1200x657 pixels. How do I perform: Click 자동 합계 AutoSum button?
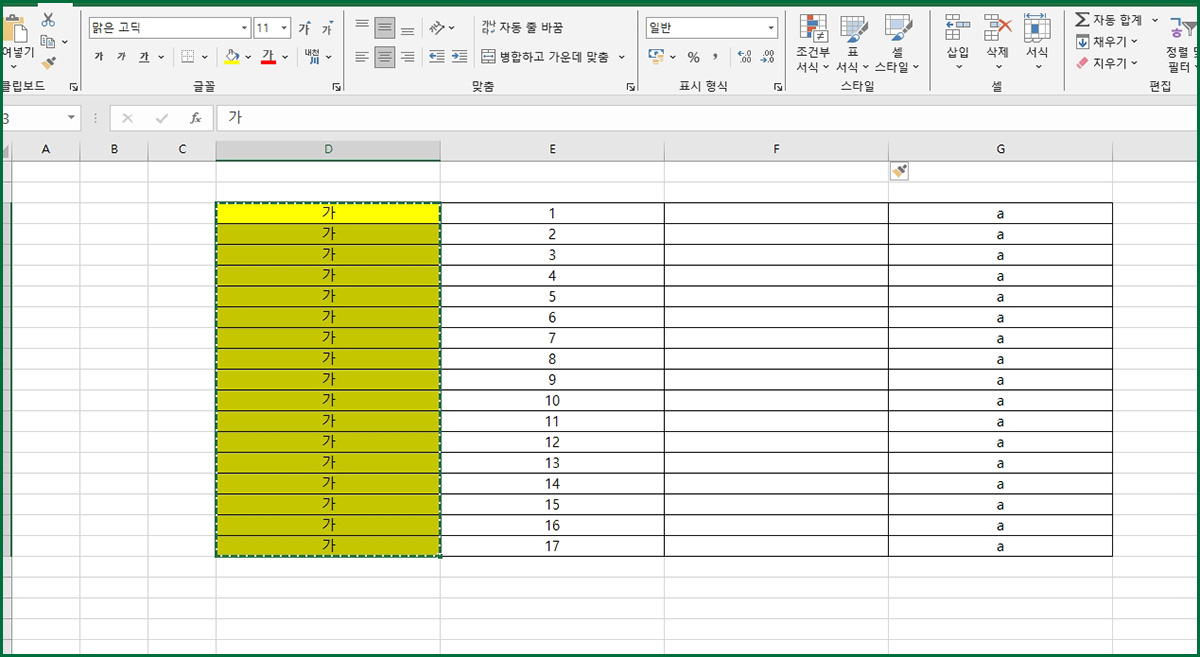click(1108, 20)
